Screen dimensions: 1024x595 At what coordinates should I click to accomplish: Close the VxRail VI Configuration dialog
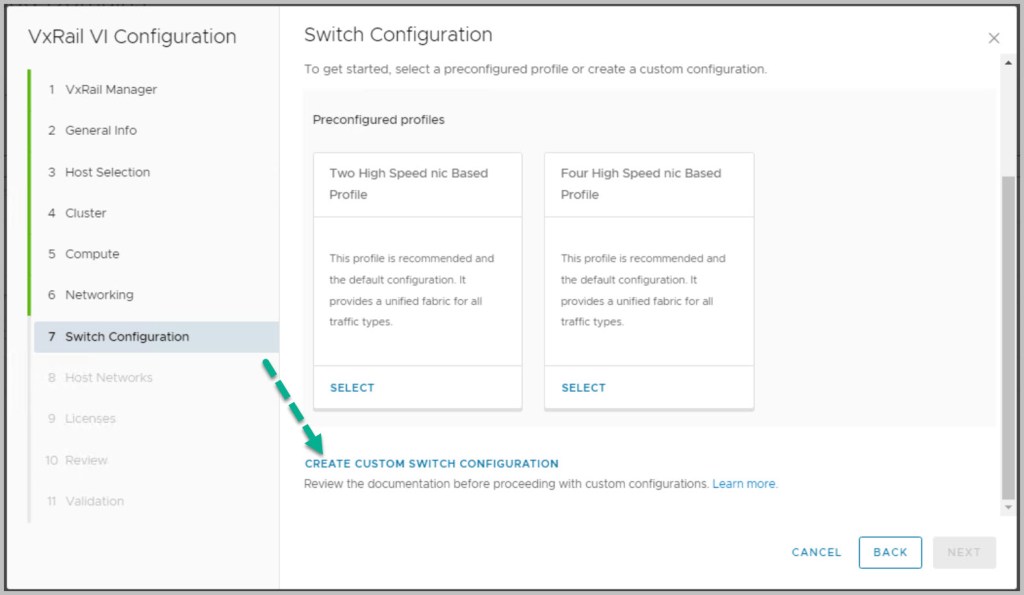click(x=993, y=38)
